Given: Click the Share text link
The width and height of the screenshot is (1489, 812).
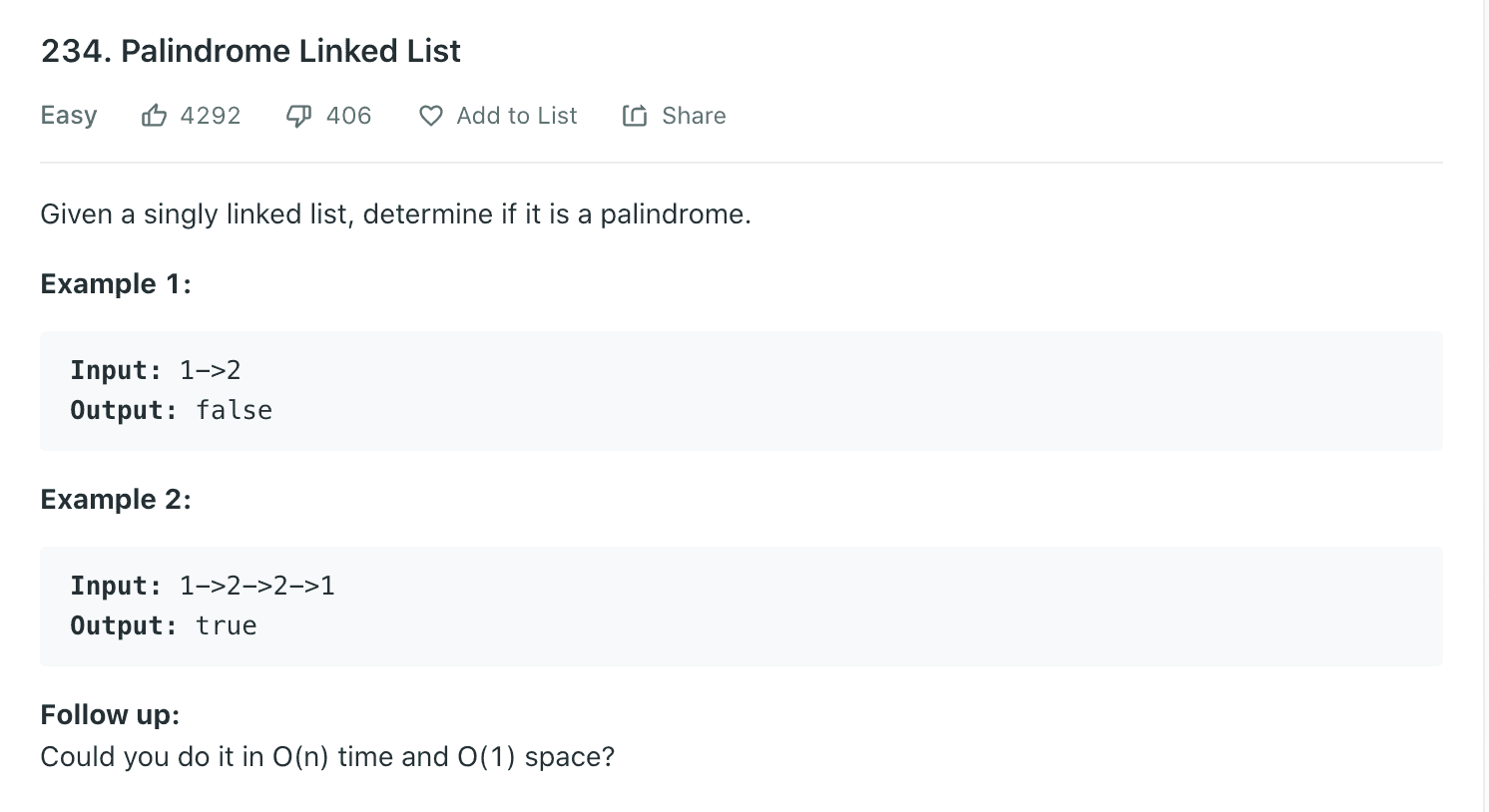Looking at the screenshot, I should click(x=693, y=116).
